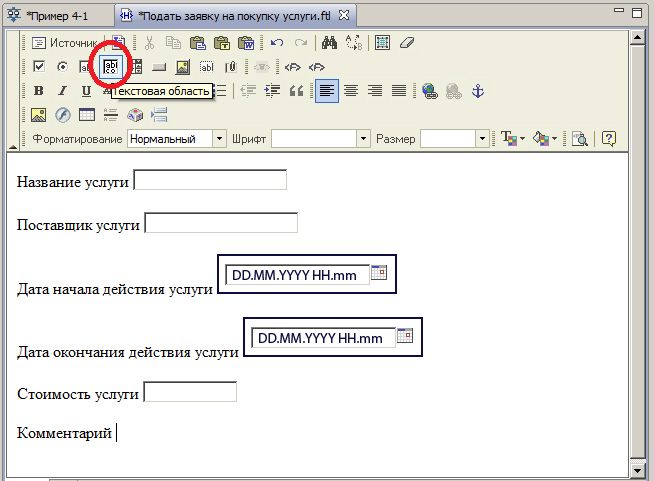
Task: Increase indent with the indent icon
Action: pos(272,91)
